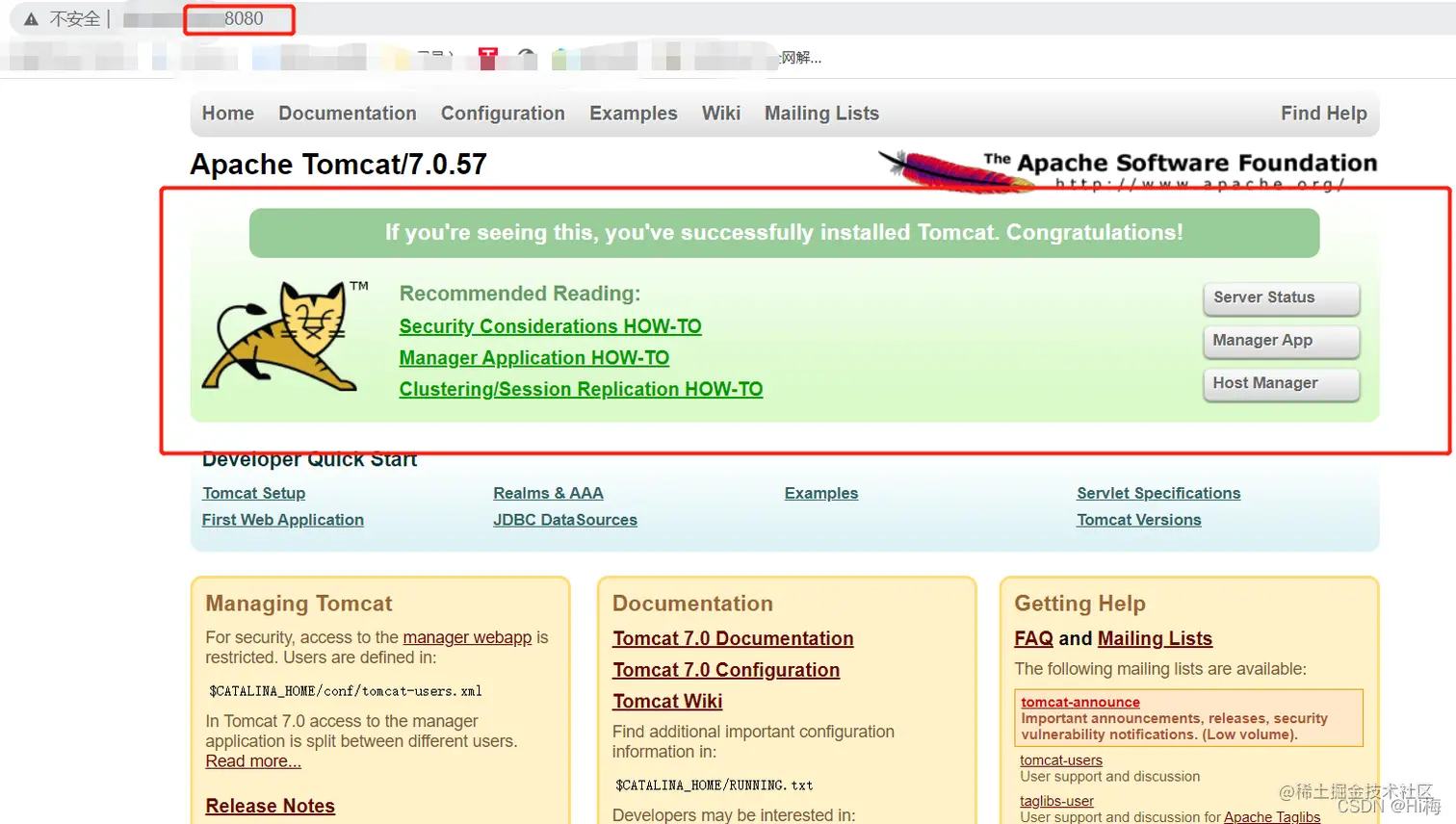The width and height of the screenshot is (1456, 824).
Task: Open the Apache Taglibs link
Action: coord(1272,816)
